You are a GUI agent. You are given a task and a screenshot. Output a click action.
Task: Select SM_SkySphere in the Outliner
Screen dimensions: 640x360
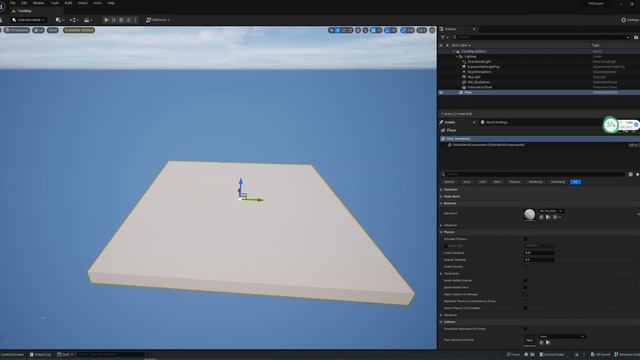point(479,82)
